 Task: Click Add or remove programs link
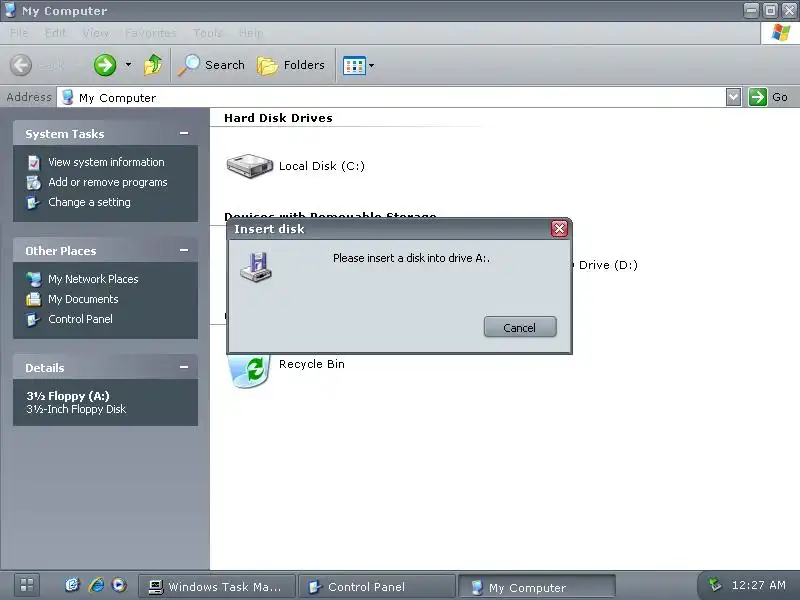(108, 182)
